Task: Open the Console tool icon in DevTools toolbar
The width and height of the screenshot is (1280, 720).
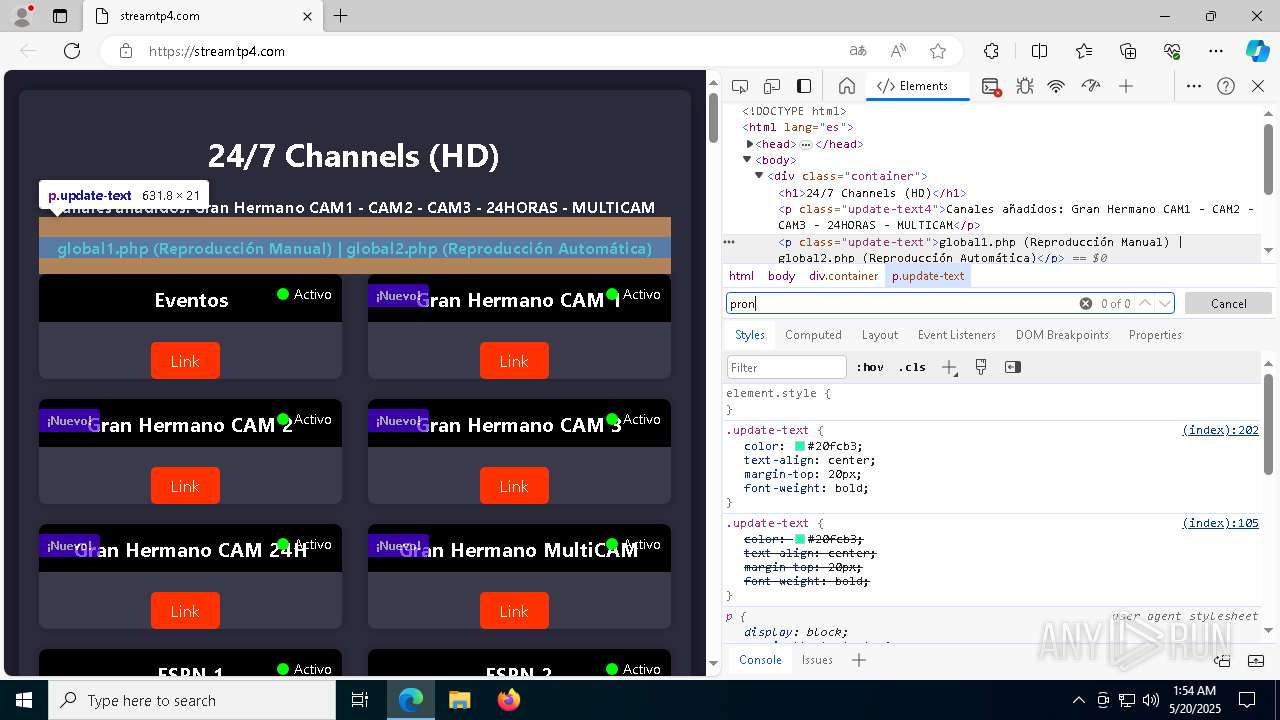Action: click(x=991, y=86)
